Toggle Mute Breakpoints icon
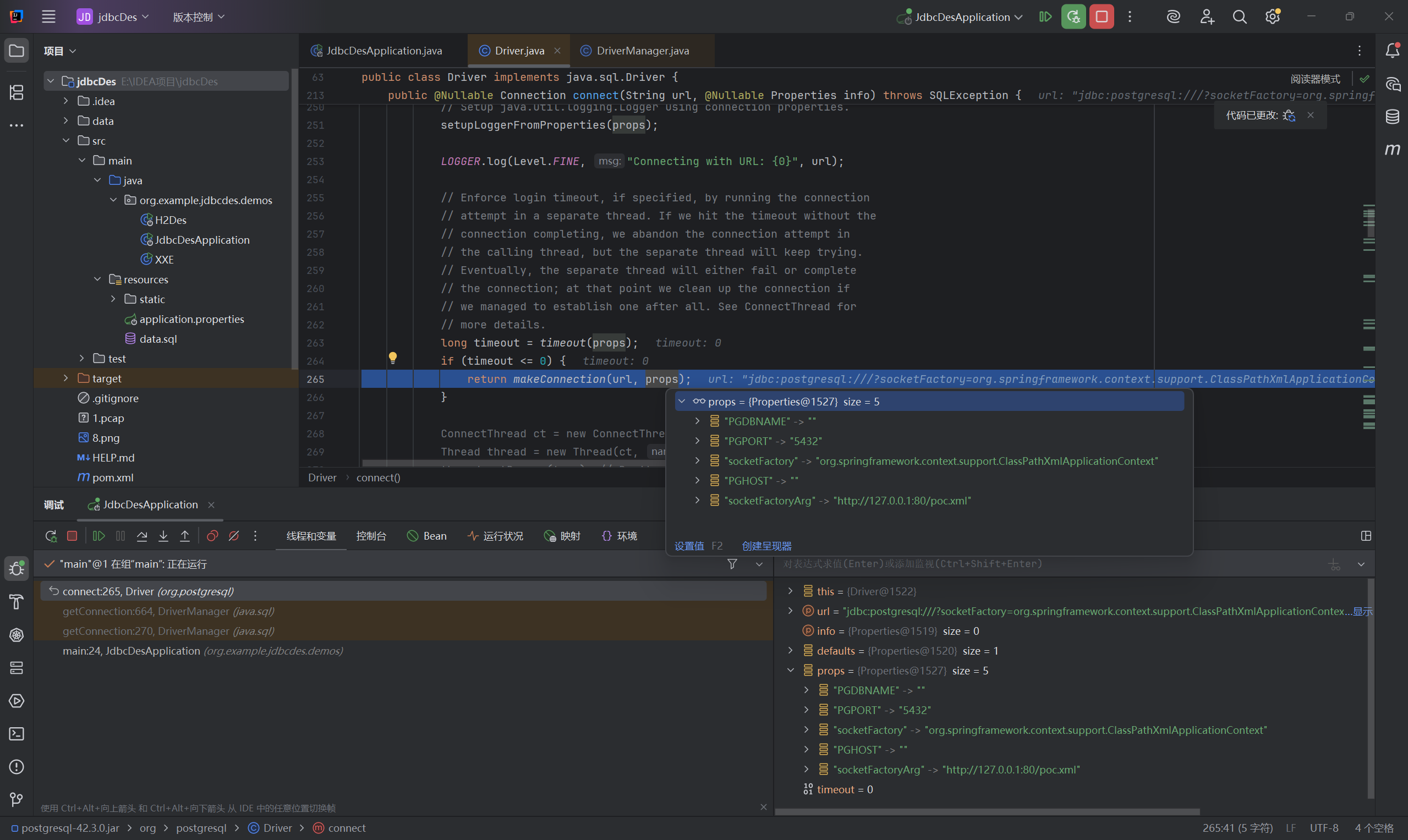The image size is (1408, 840). pyautogui.click(x=234, y=536)
